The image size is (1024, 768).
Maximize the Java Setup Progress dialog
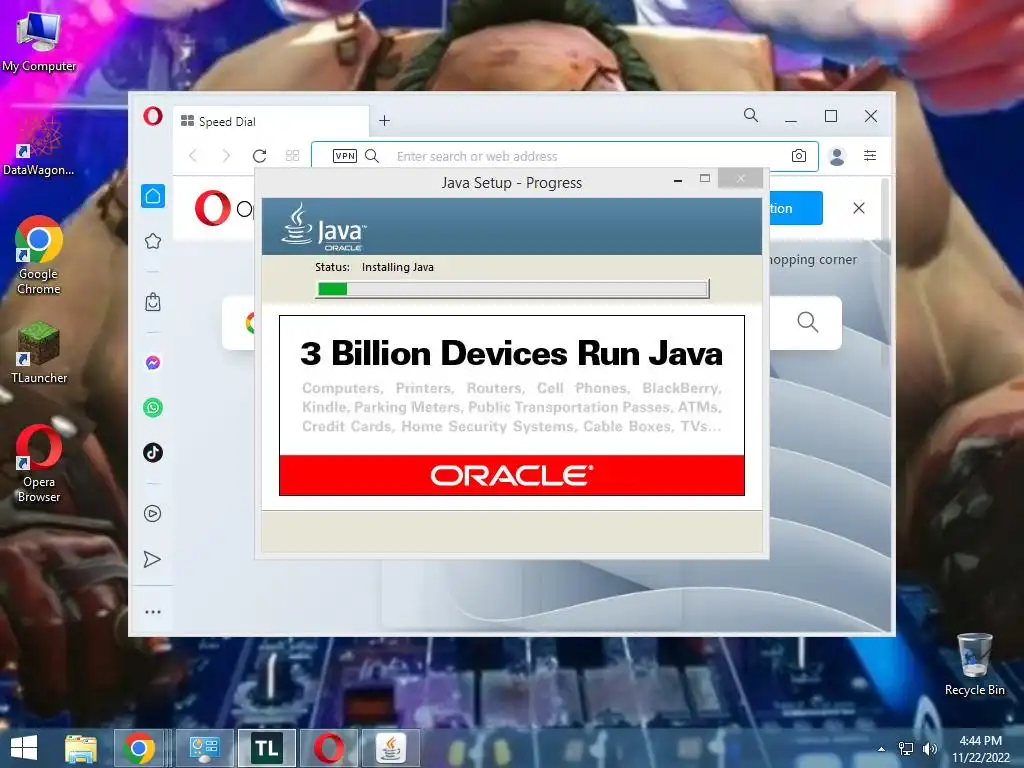point(705,178)
